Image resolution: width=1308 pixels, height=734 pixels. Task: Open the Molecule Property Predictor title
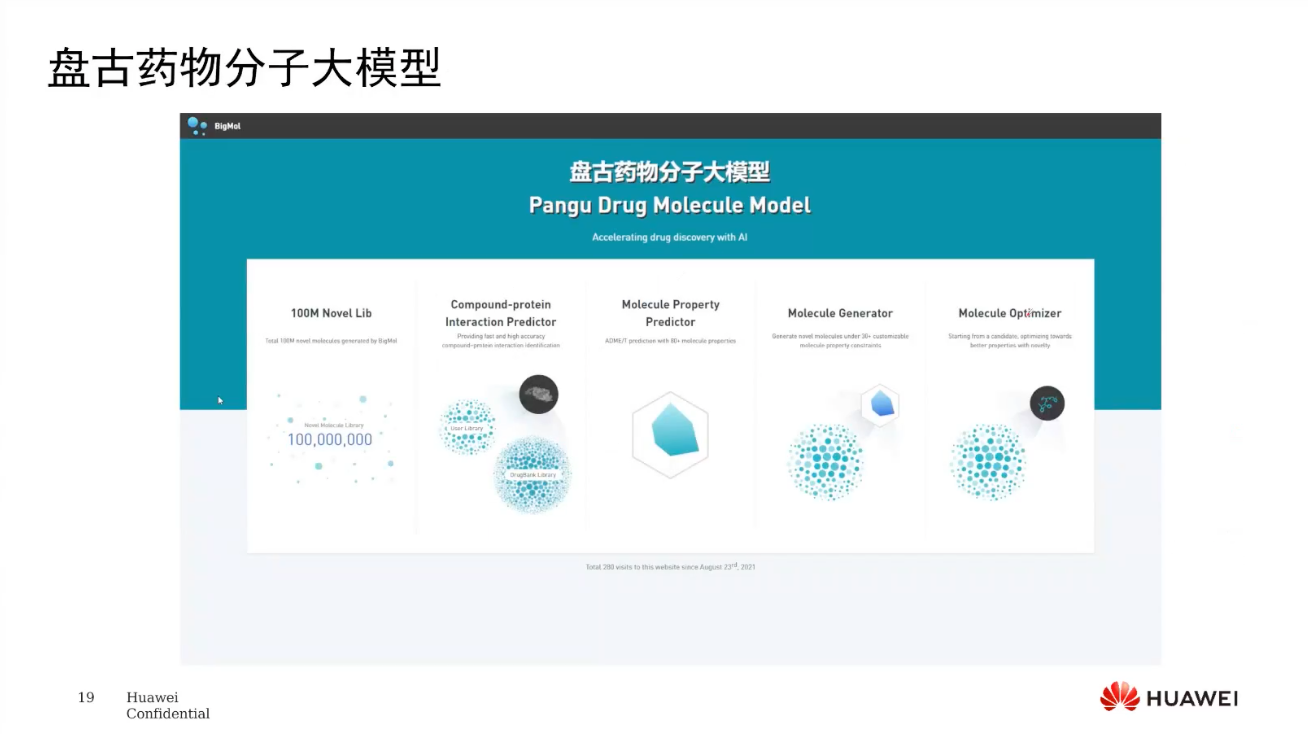(670, 313)
